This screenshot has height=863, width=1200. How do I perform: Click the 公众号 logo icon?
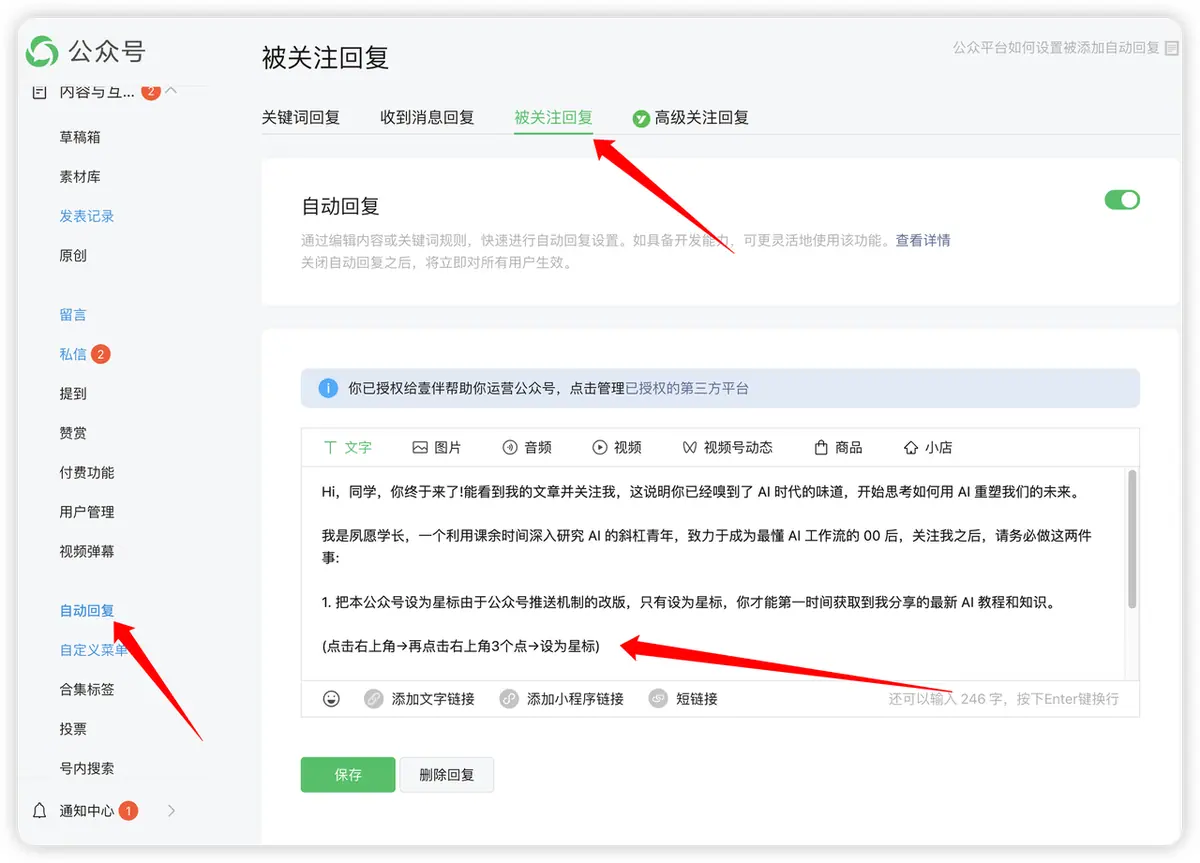click(42, 51)
